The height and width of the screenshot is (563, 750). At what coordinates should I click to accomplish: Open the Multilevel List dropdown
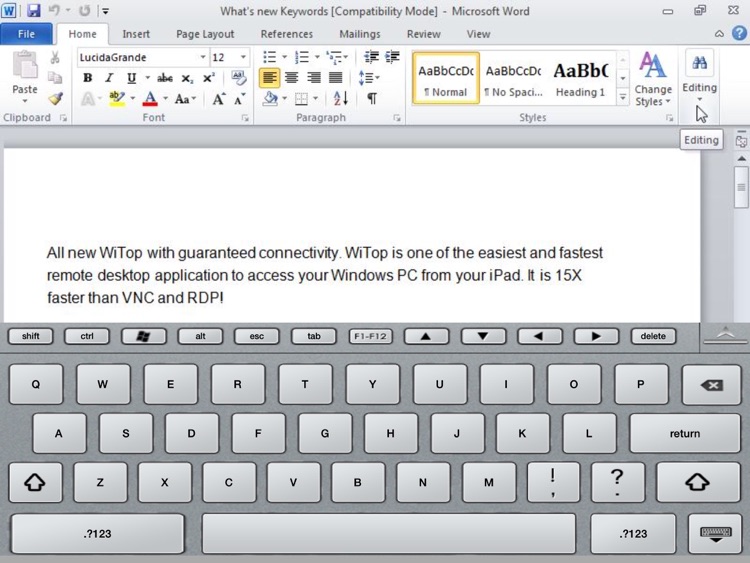(x=337, y=57)
